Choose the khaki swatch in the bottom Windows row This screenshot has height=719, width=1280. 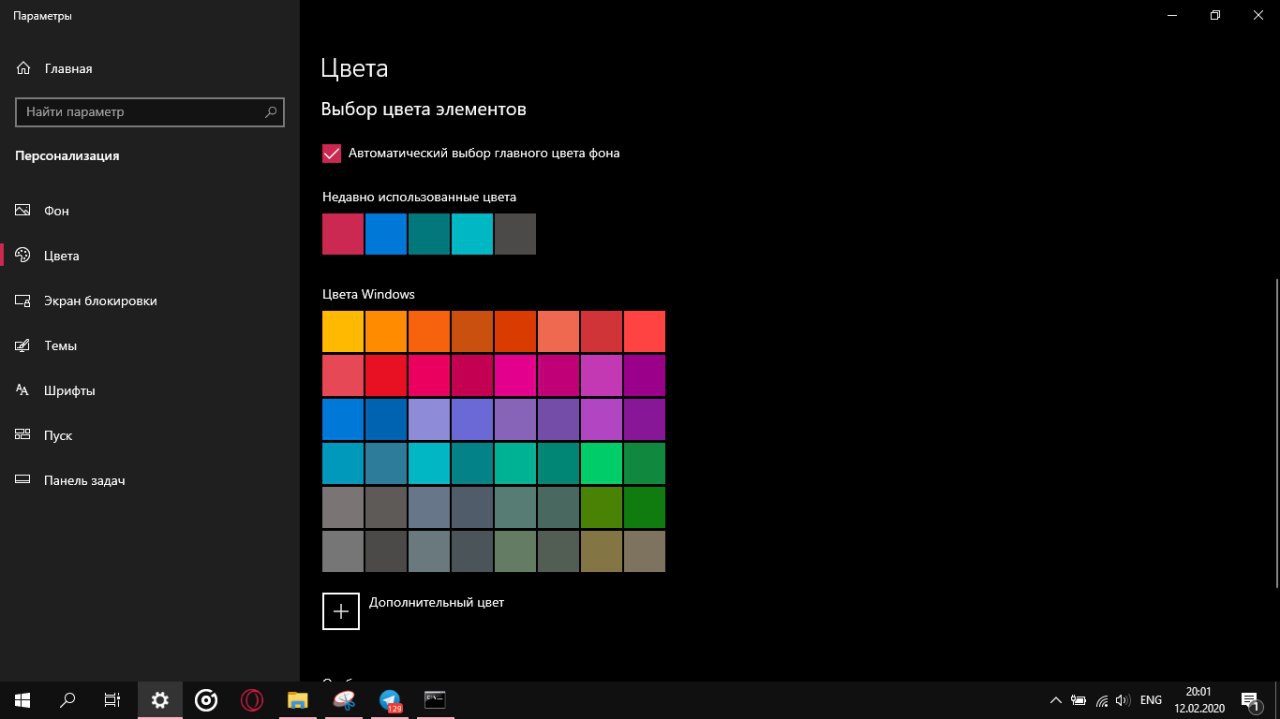(601, 552)
